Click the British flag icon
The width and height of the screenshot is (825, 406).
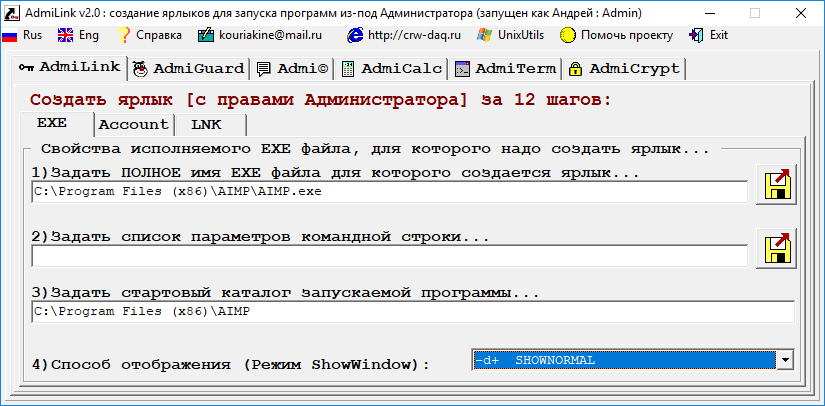[65, 35]
